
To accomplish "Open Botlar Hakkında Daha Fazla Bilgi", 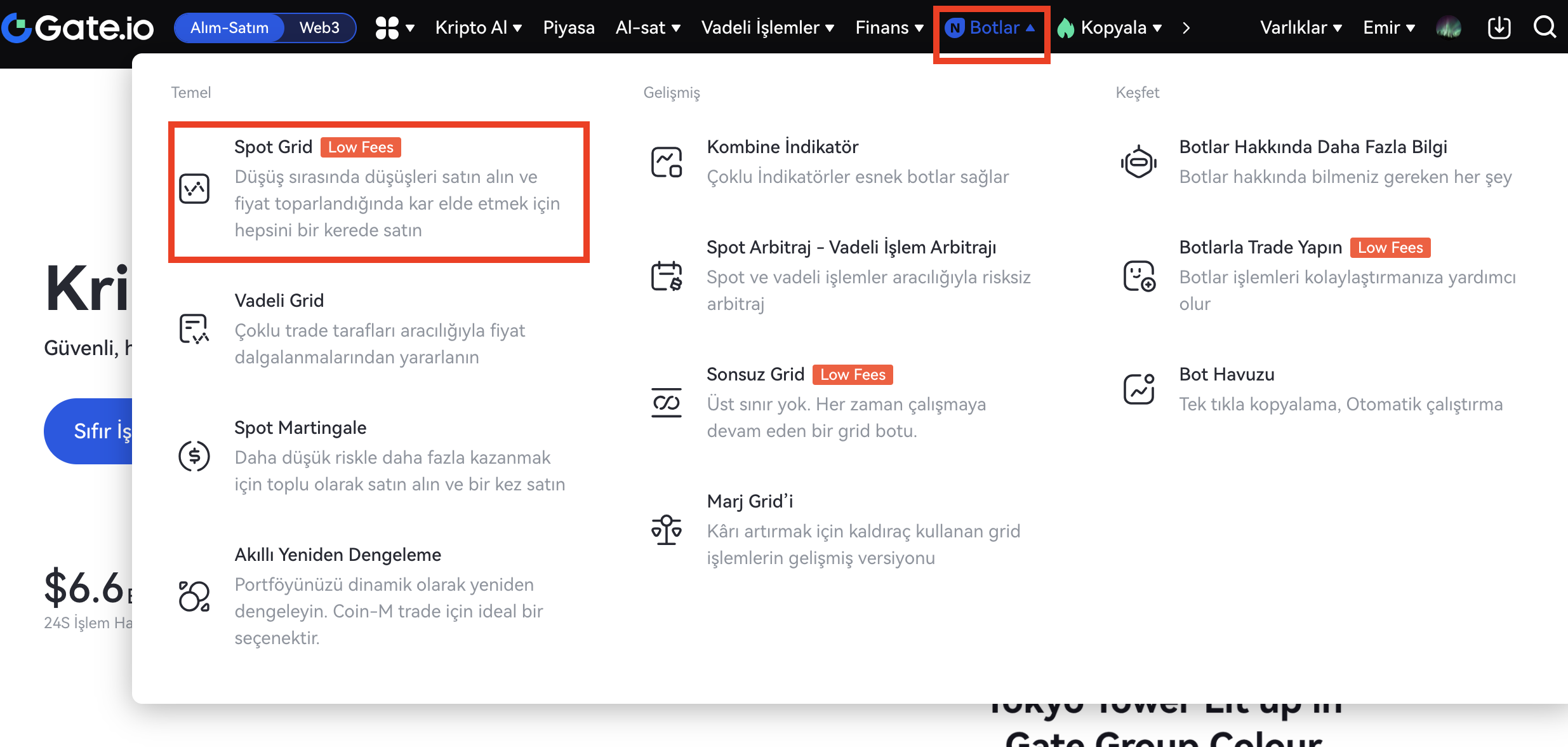I will click(x=1313, y=147).
